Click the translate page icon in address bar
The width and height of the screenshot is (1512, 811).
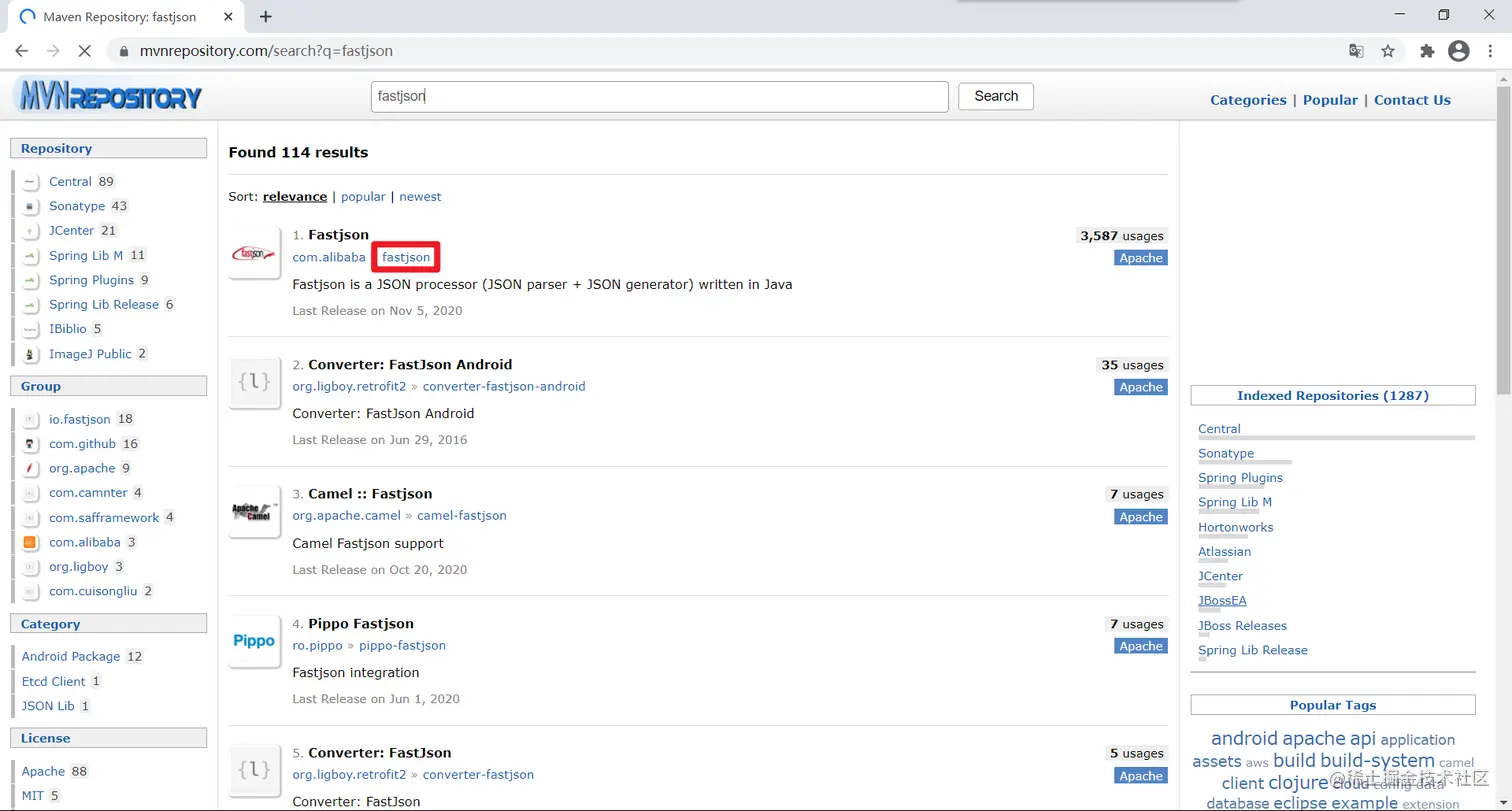coord(1356,51)
